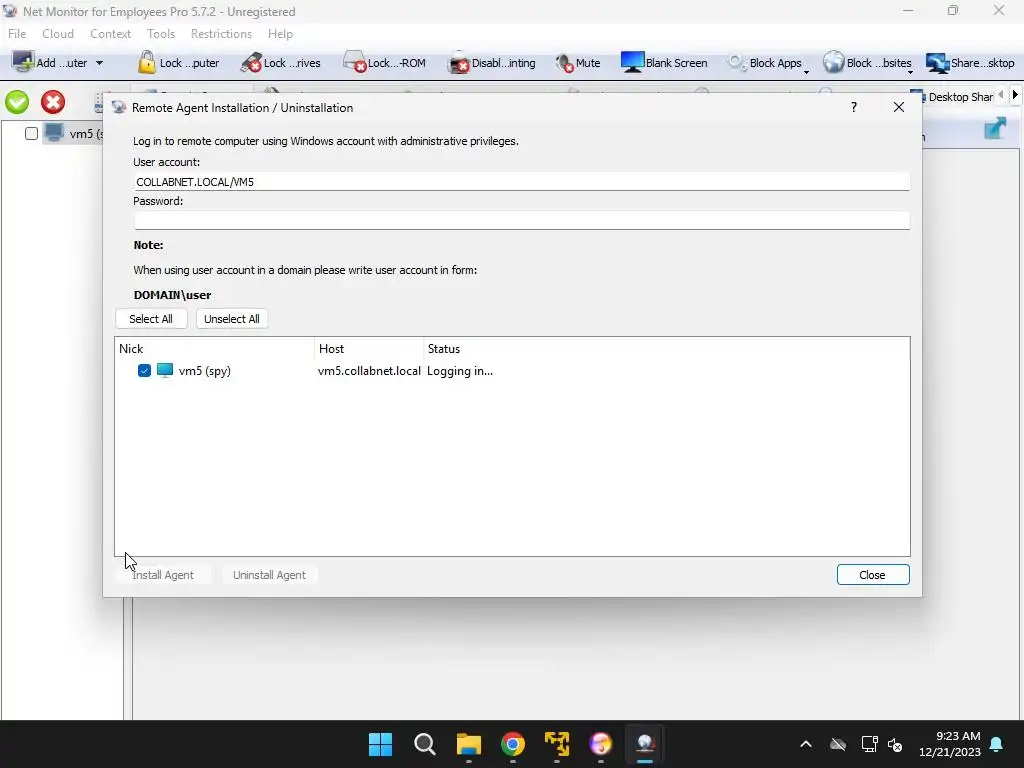Click the blue pop-out arrow icon
Image resolution: width=1024 pixels, height=768 pixels.
coord(995,128)
